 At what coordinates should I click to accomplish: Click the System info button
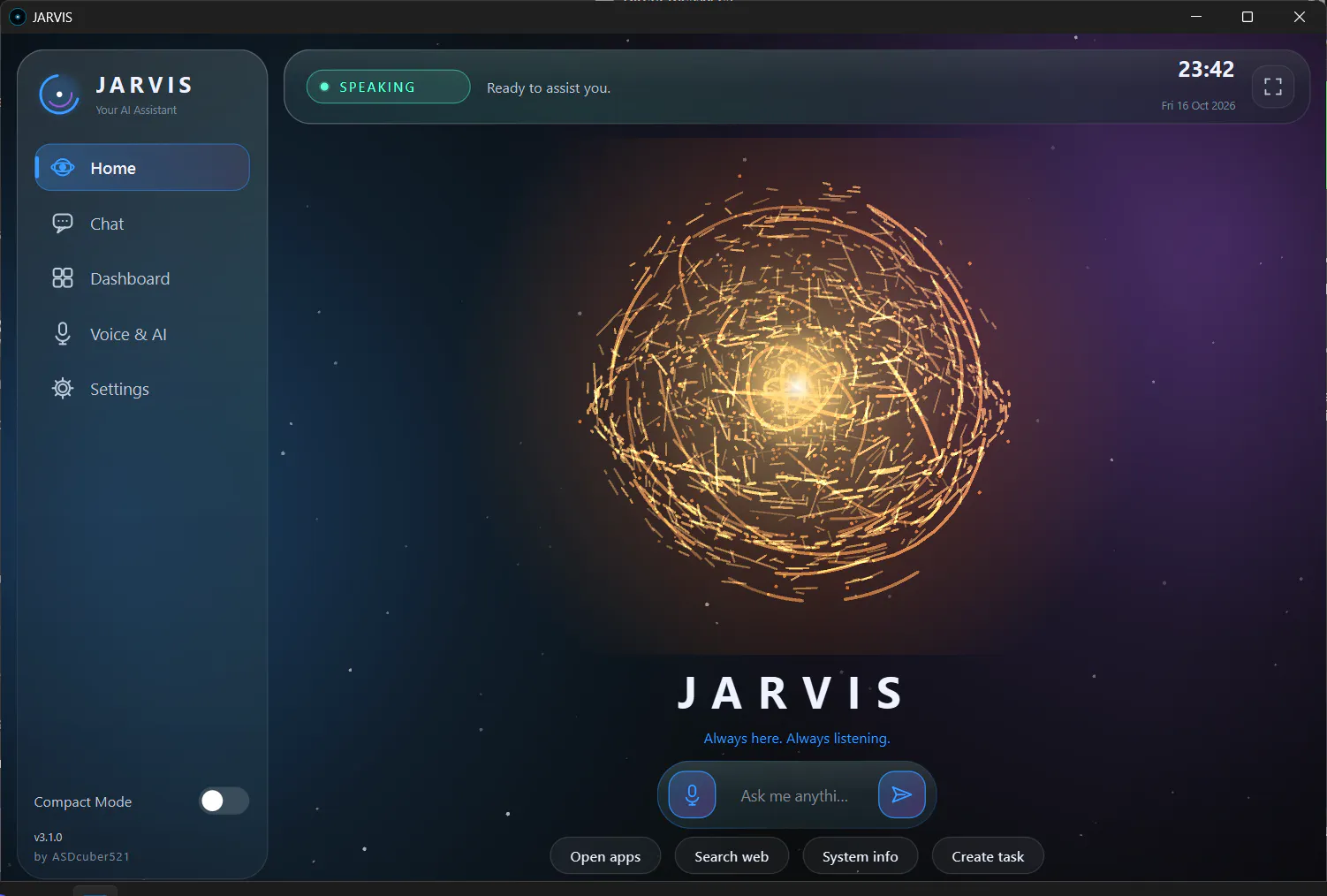860,856
